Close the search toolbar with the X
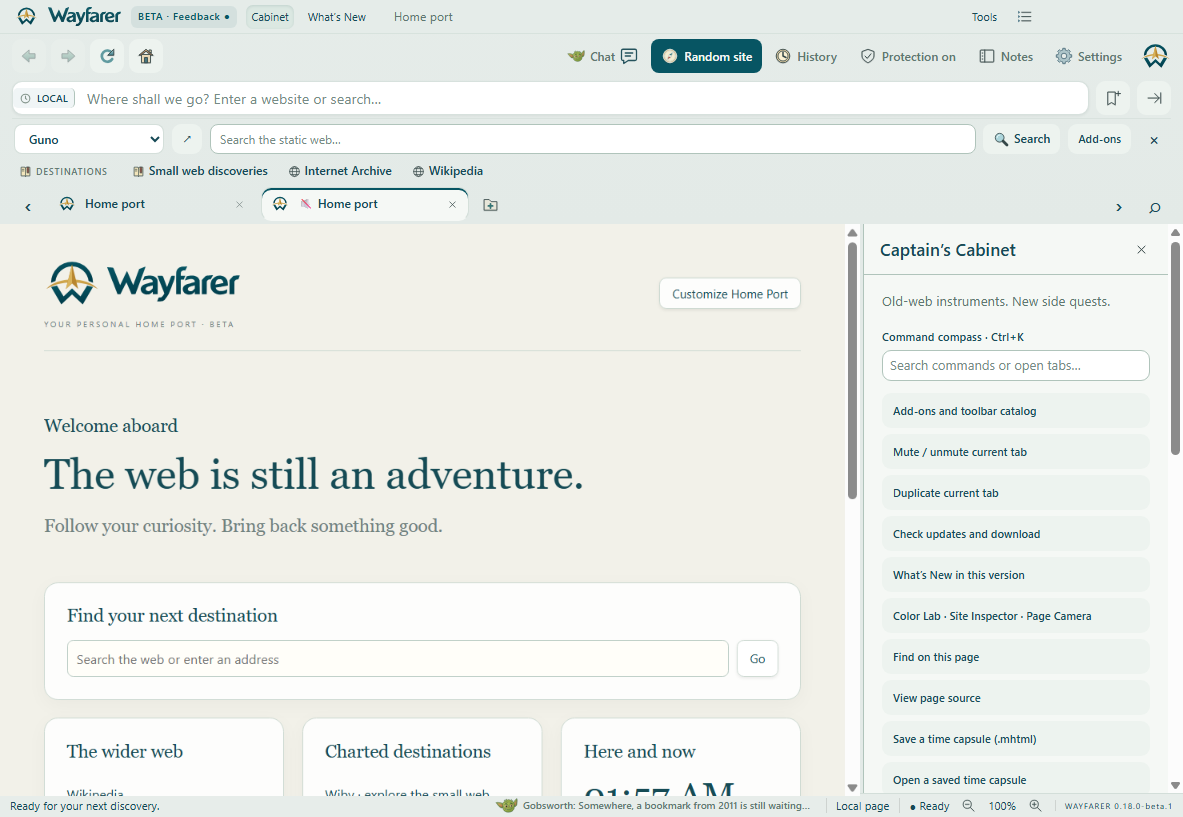This screenshot has height=817, width=1183. pyautogui.click(x=1154, y=140)
